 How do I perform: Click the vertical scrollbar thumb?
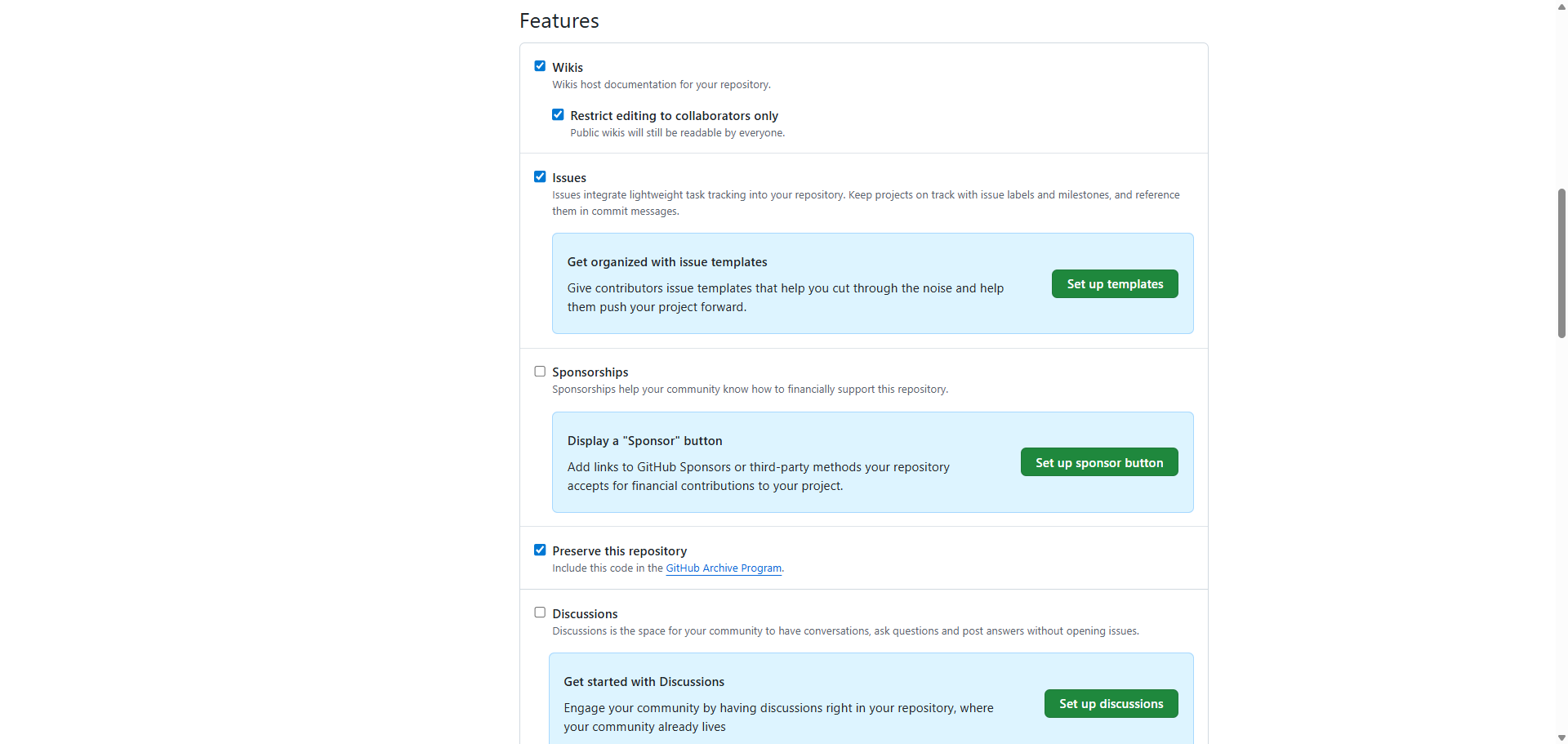tap(1561, 261)
